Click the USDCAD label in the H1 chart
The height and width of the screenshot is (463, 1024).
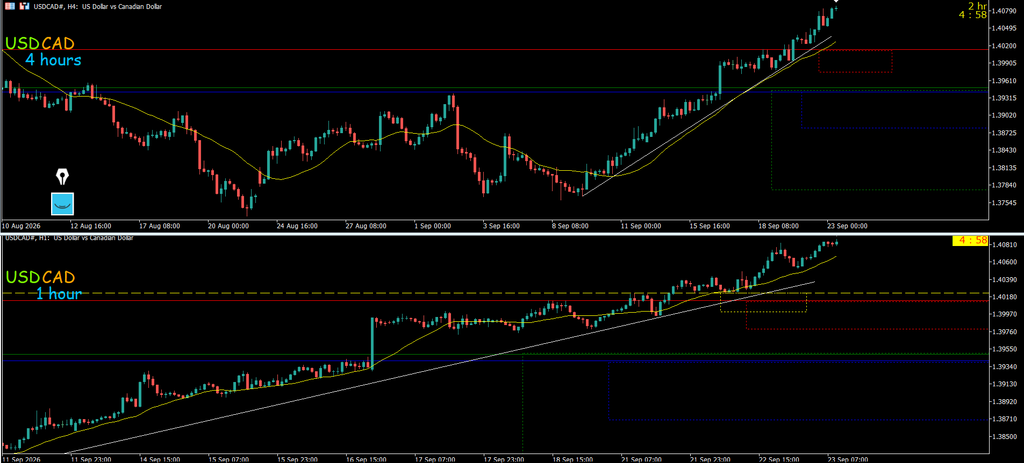(x=40, y=278)
